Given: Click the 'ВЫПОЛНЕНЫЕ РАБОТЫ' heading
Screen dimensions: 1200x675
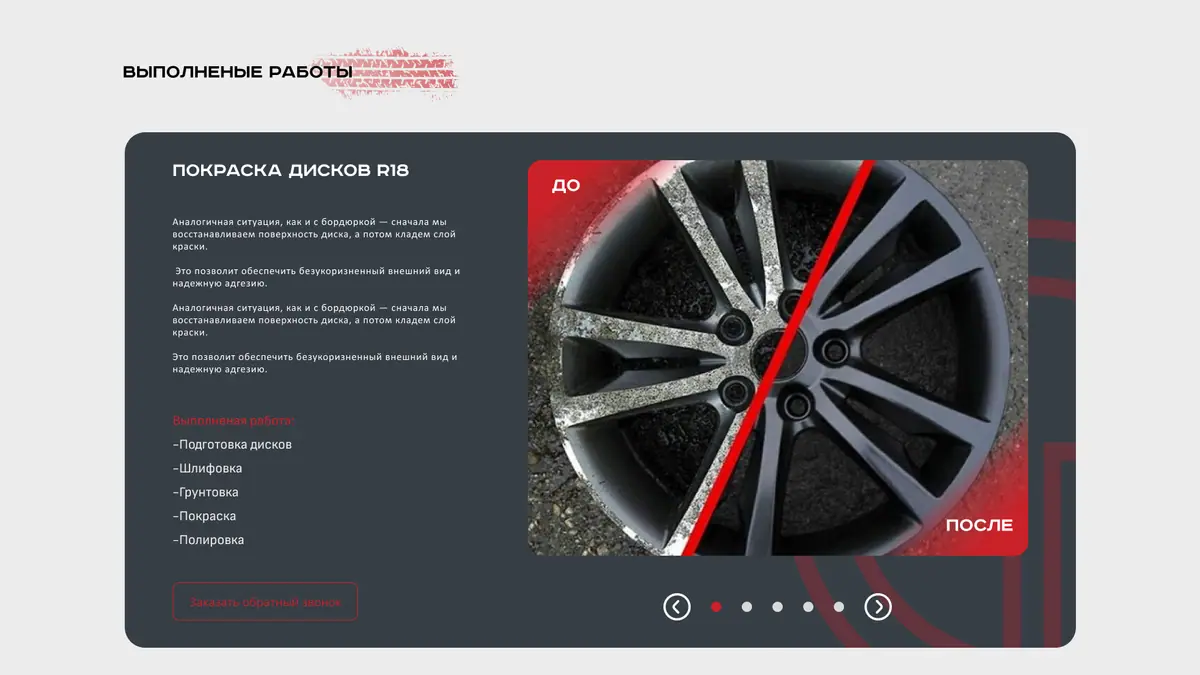Looking at the screenshot, I should [x=237, y=72].
